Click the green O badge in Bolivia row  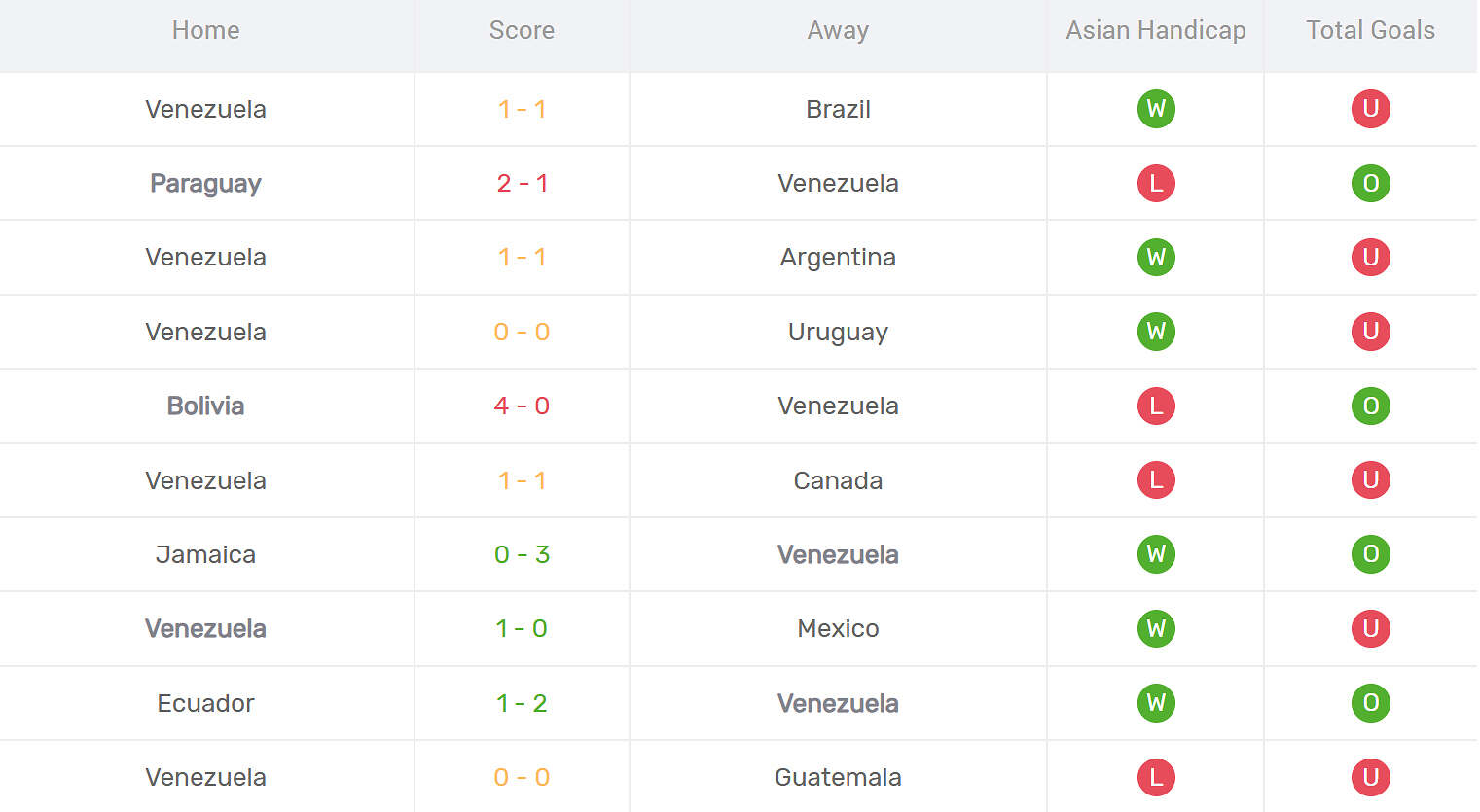tap(1370, 406)
